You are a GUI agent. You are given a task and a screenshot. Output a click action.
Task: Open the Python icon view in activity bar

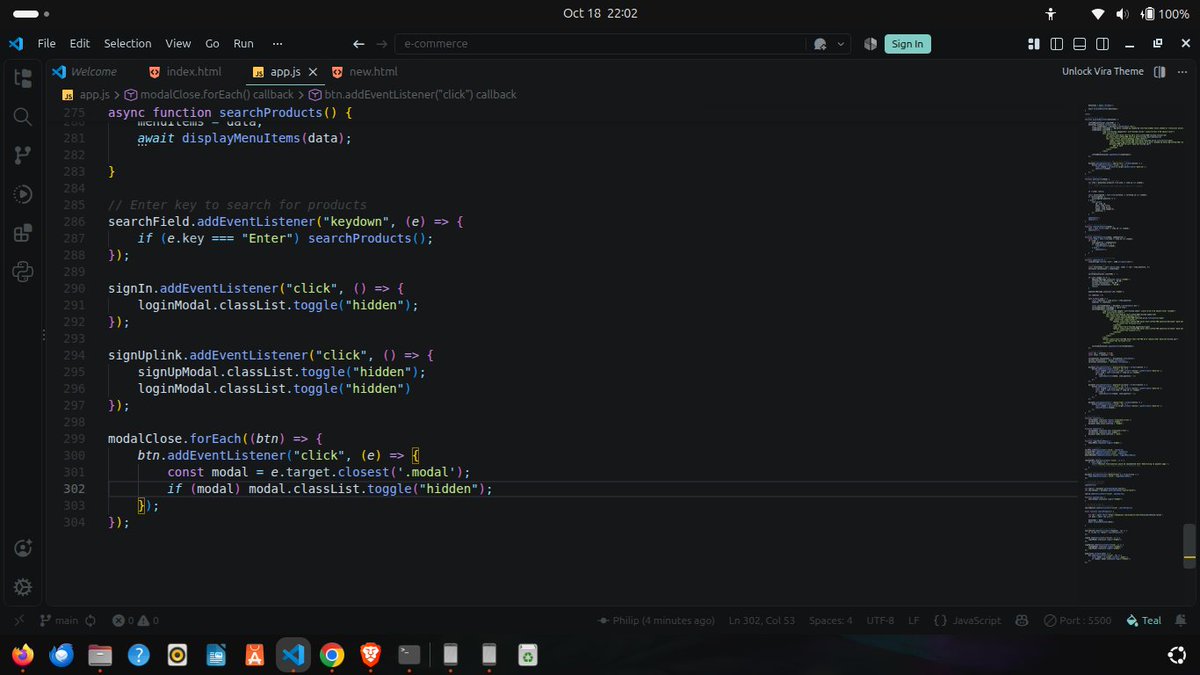pos(23,271)
